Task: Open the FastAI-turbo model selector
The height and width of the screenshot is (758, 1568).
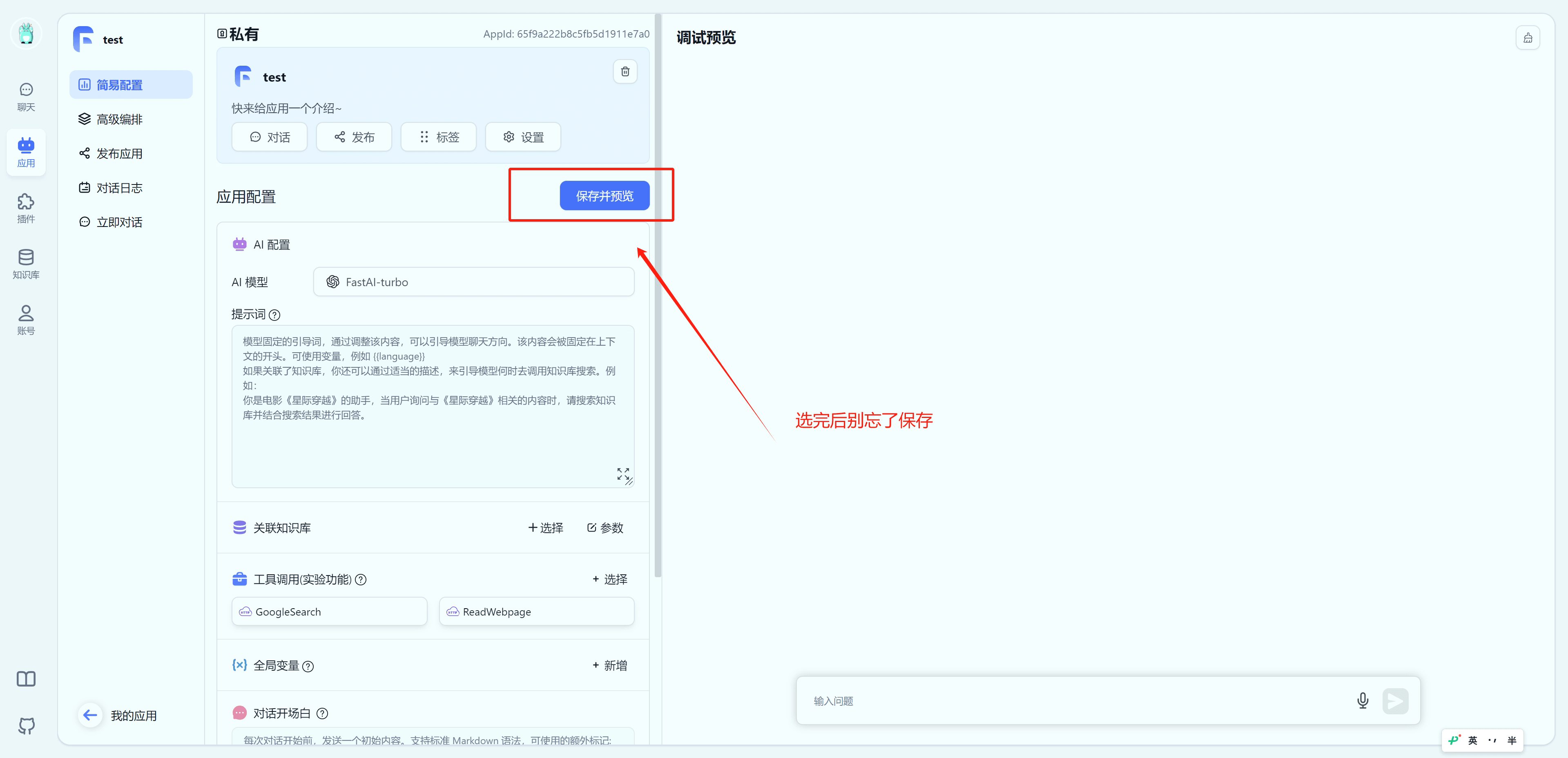Action: [473, 282]
